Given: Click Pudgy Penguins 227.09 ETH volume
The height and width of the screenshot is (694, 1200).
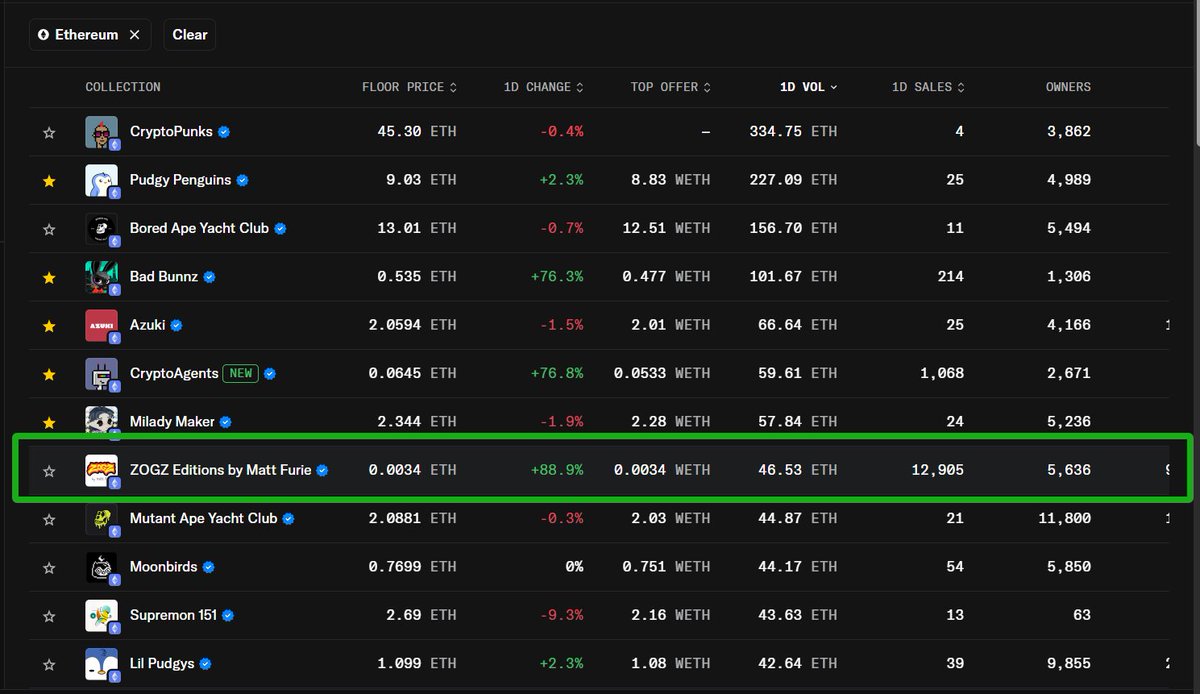Looking at the screenshot, I should (x=793, y=180).
